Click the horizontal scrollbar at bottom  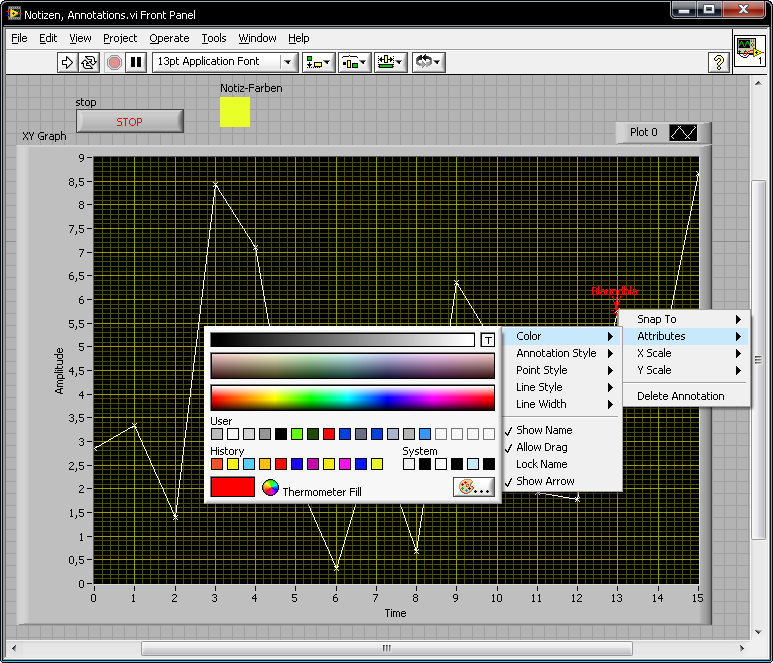(386, 648)
